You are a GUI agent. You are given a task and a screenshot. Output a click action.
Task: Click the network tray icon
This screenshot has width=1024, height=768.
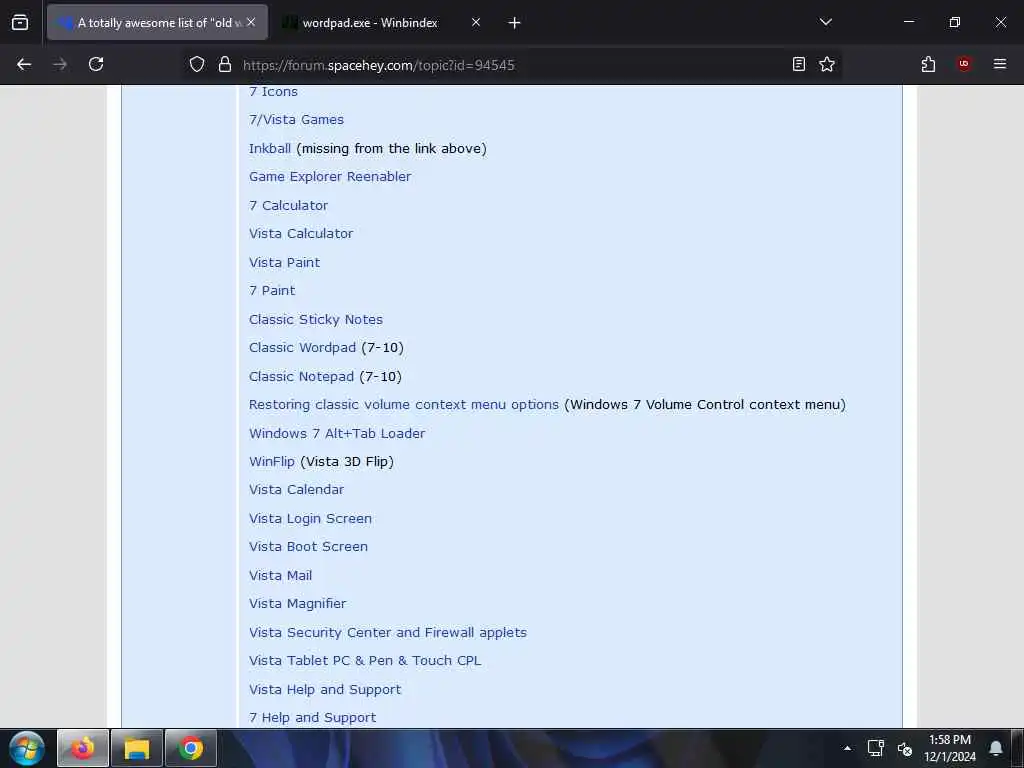[x=875, y=748]
